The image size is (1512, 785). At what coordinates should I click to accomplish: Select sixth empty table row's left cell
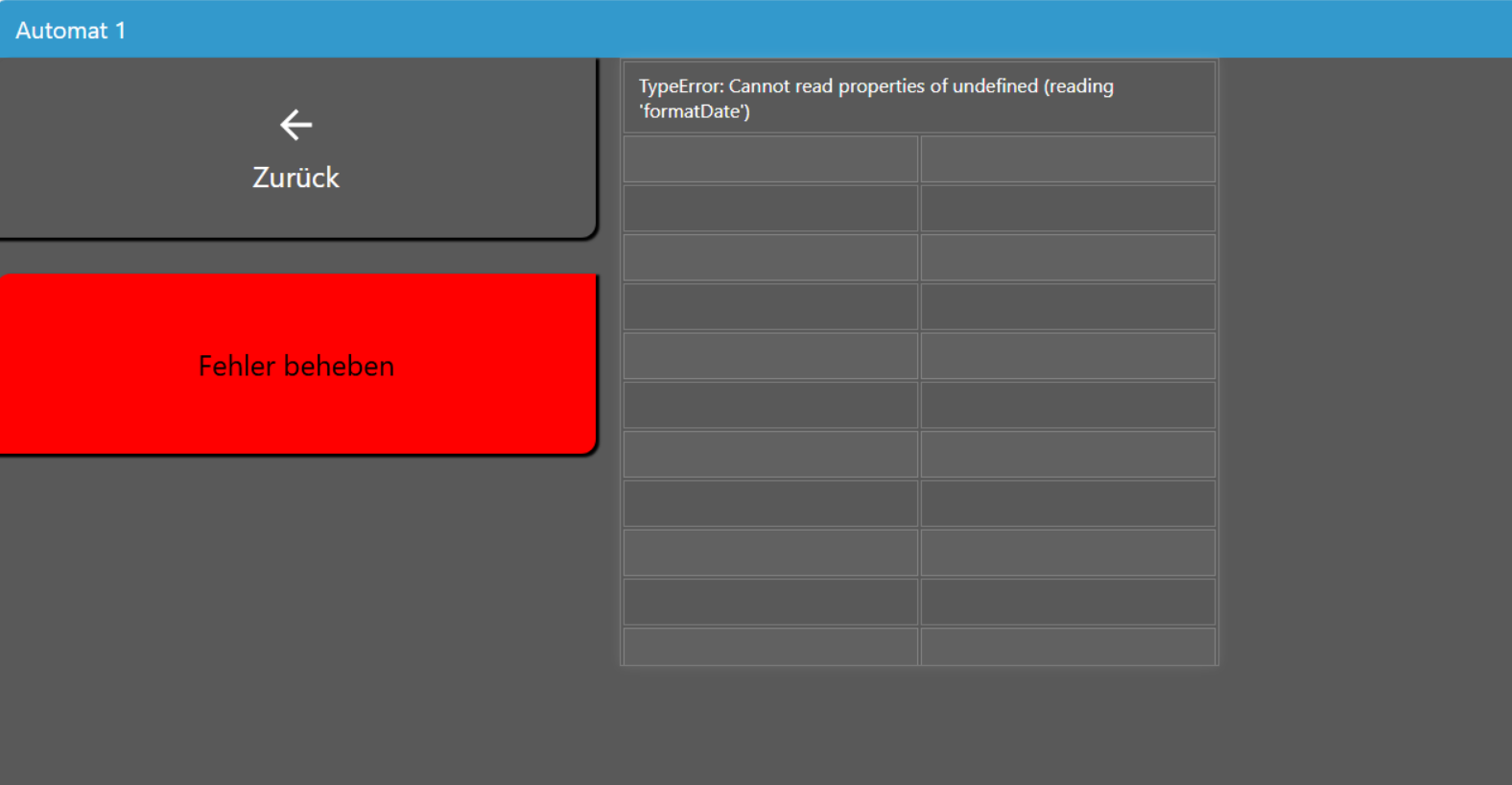[770, 405]
